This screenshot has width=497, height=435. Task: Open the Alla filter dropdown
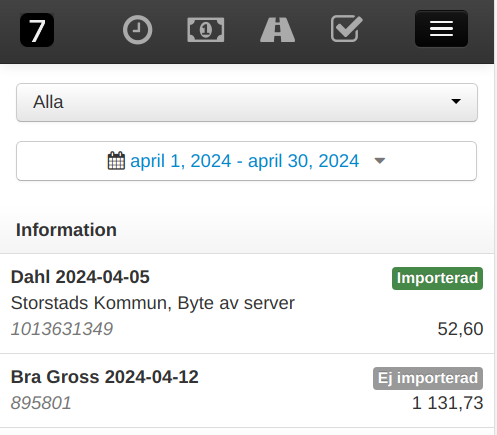(x=247, y=102)
